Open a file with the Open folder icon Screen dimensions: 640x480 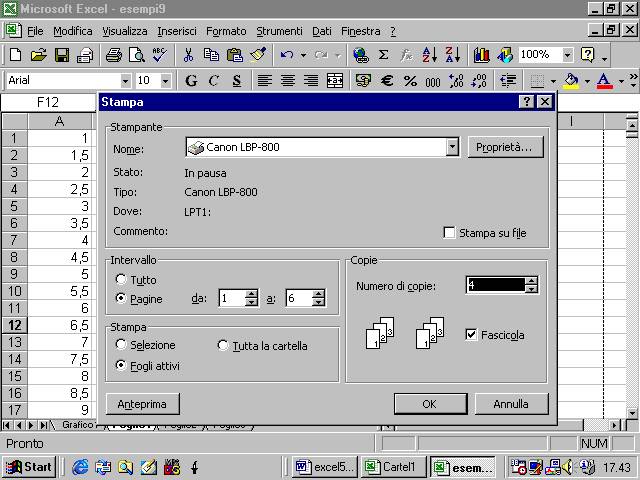coord(39,55)
